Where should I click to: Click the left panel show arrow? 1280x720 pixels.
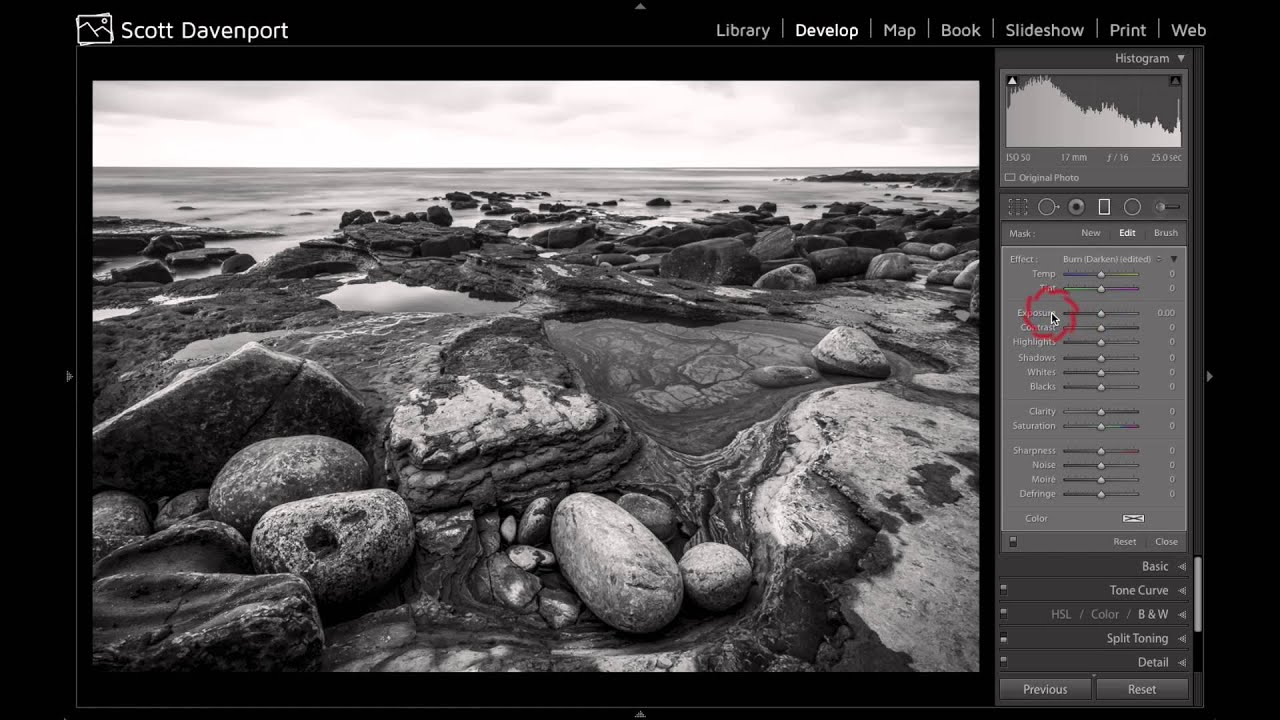click(x=69, y=377)
